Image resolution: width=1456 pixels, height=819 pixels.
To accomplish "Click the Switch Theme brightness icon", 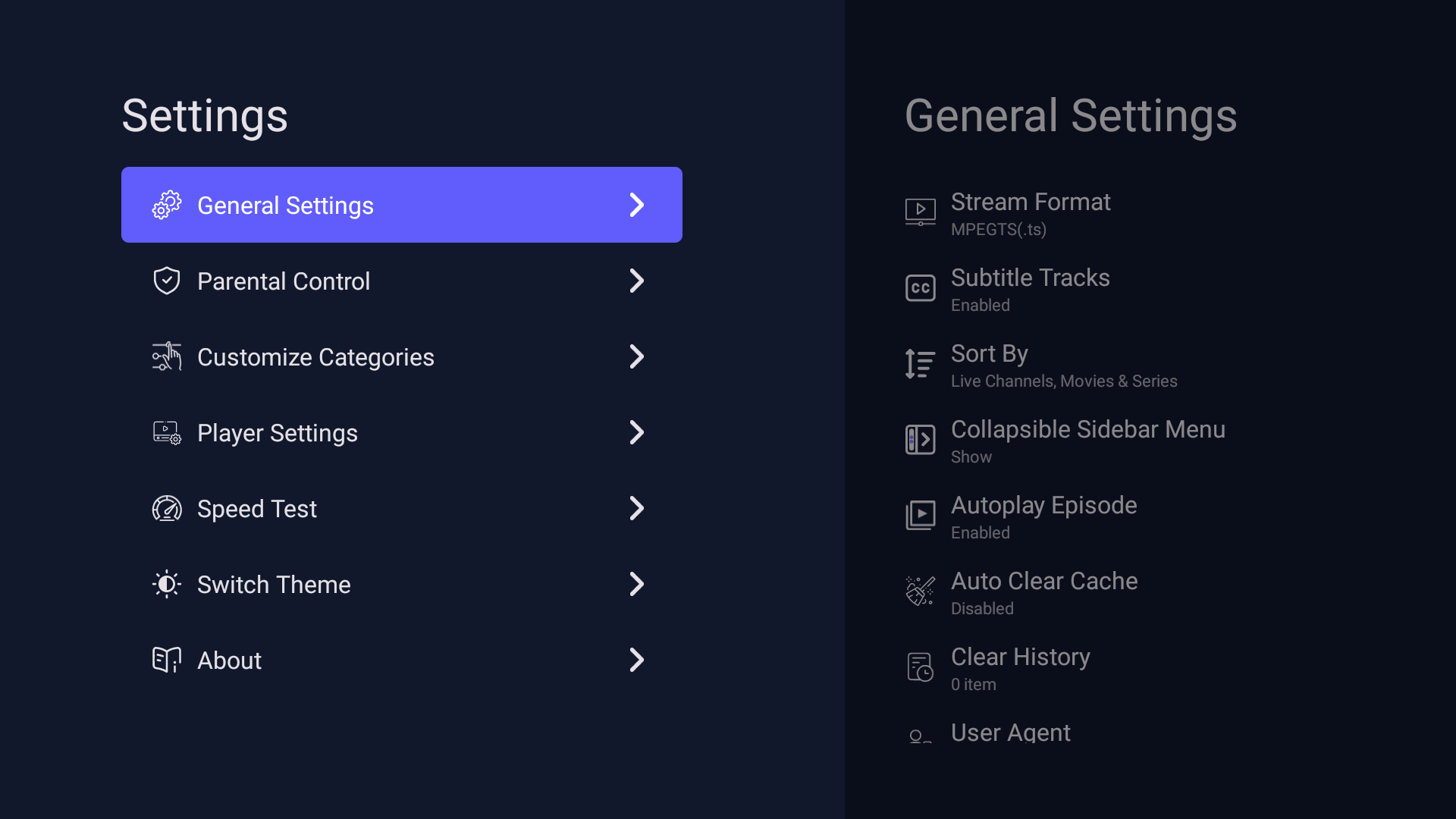I will (166, 584).
